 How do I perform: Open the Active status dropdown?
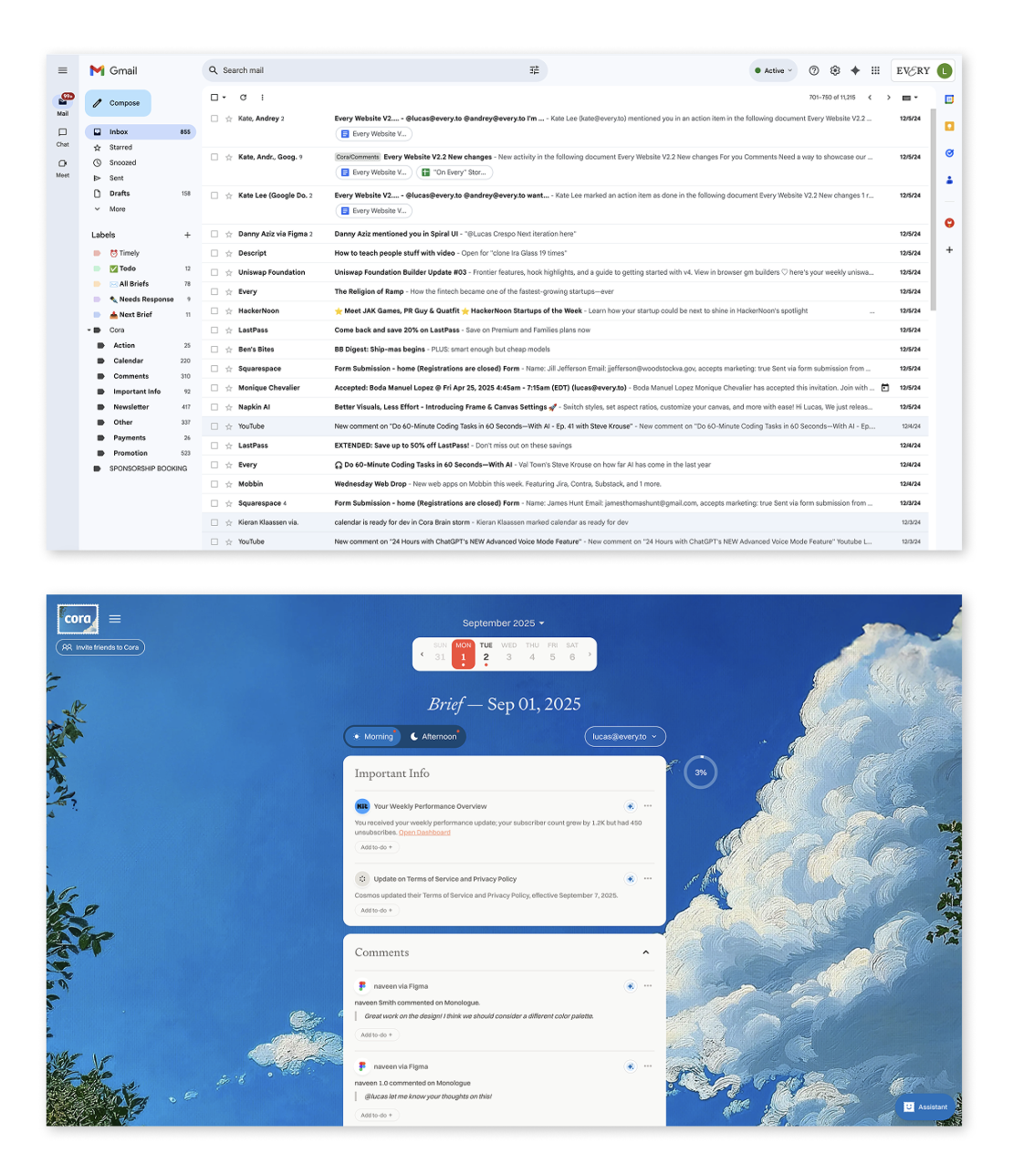pyautogui.click(x=773, y=70)
